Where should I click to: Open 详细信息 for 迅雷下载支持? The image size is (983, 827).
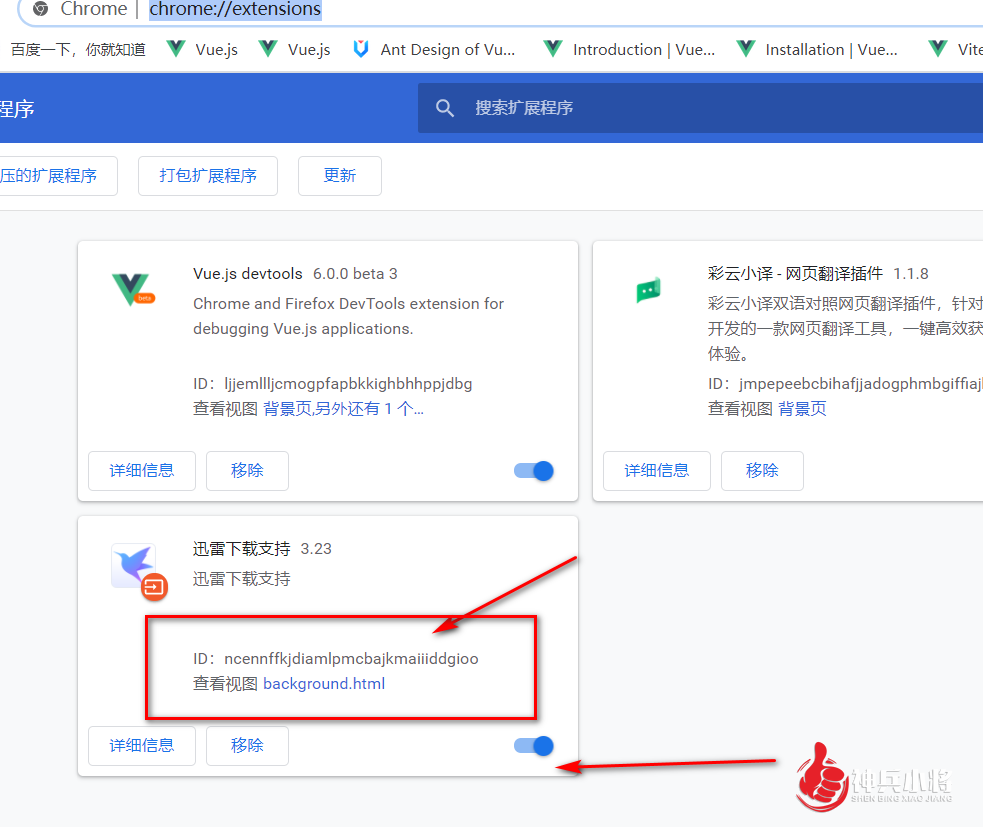(142, 746)
